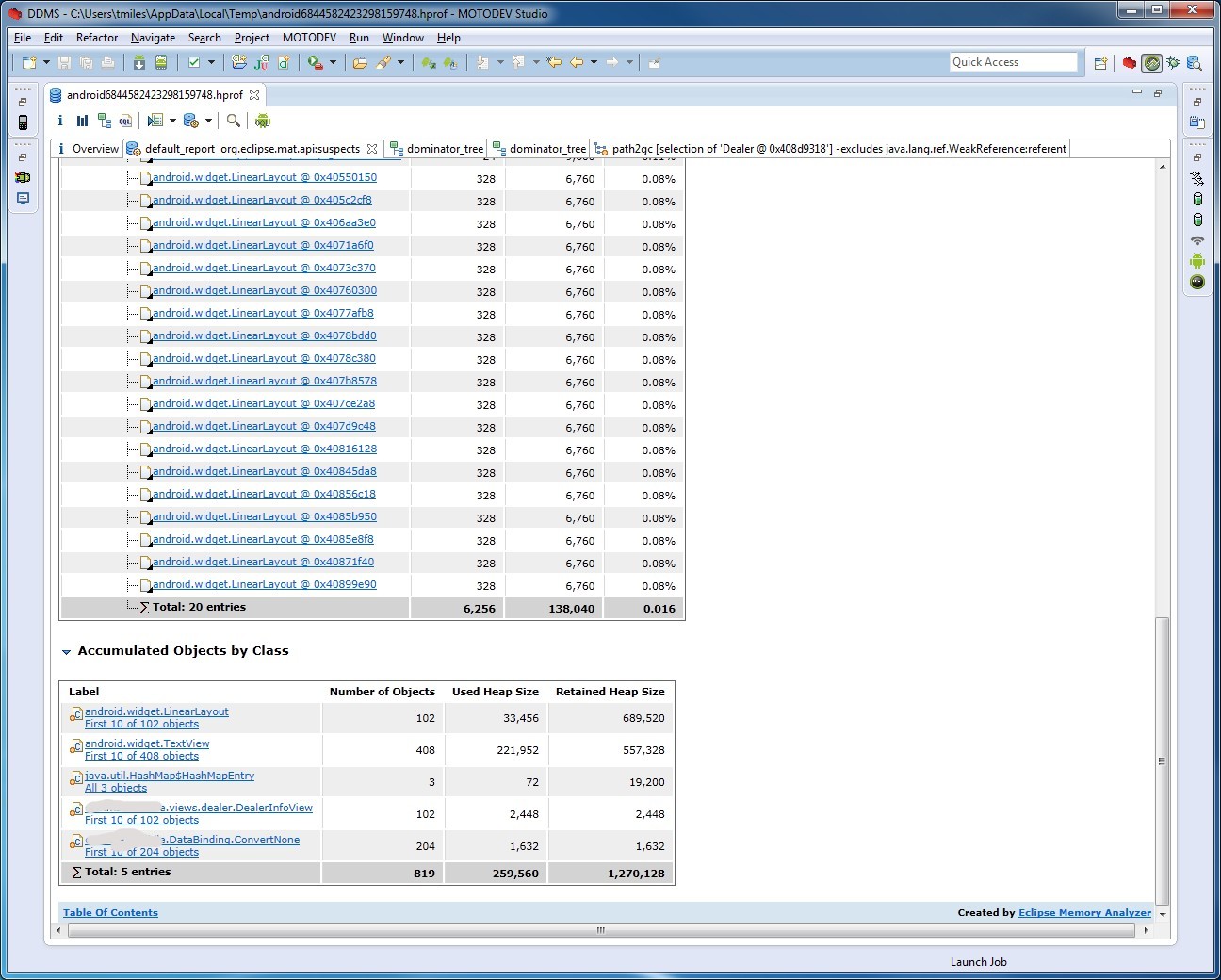This screenshot has width=1221, height=980.
Task: Click the green Android icon in right sidebar
Action: [1197, 261]
